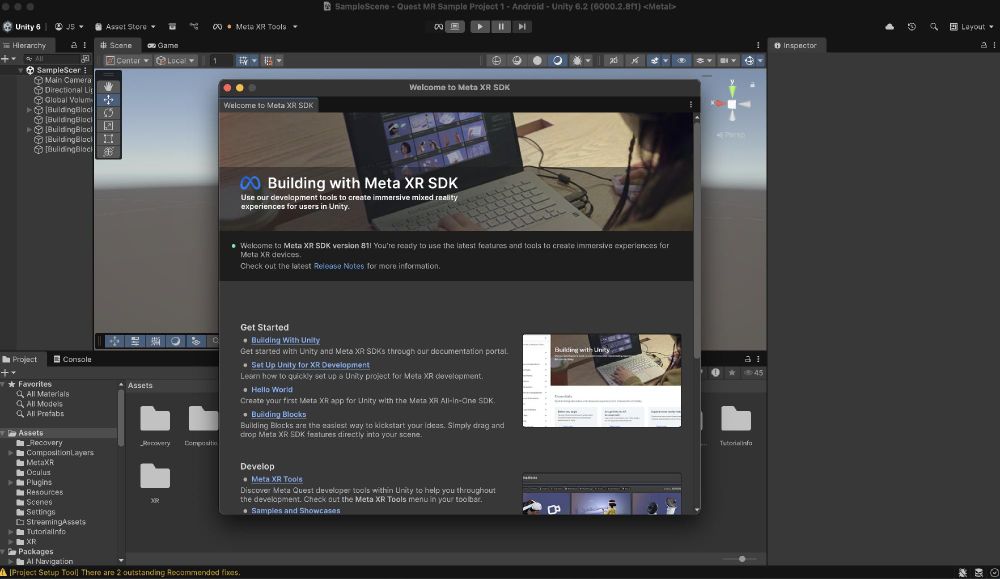
Task: Open Scene view panel kebab menu
Action: pos(758,45)
